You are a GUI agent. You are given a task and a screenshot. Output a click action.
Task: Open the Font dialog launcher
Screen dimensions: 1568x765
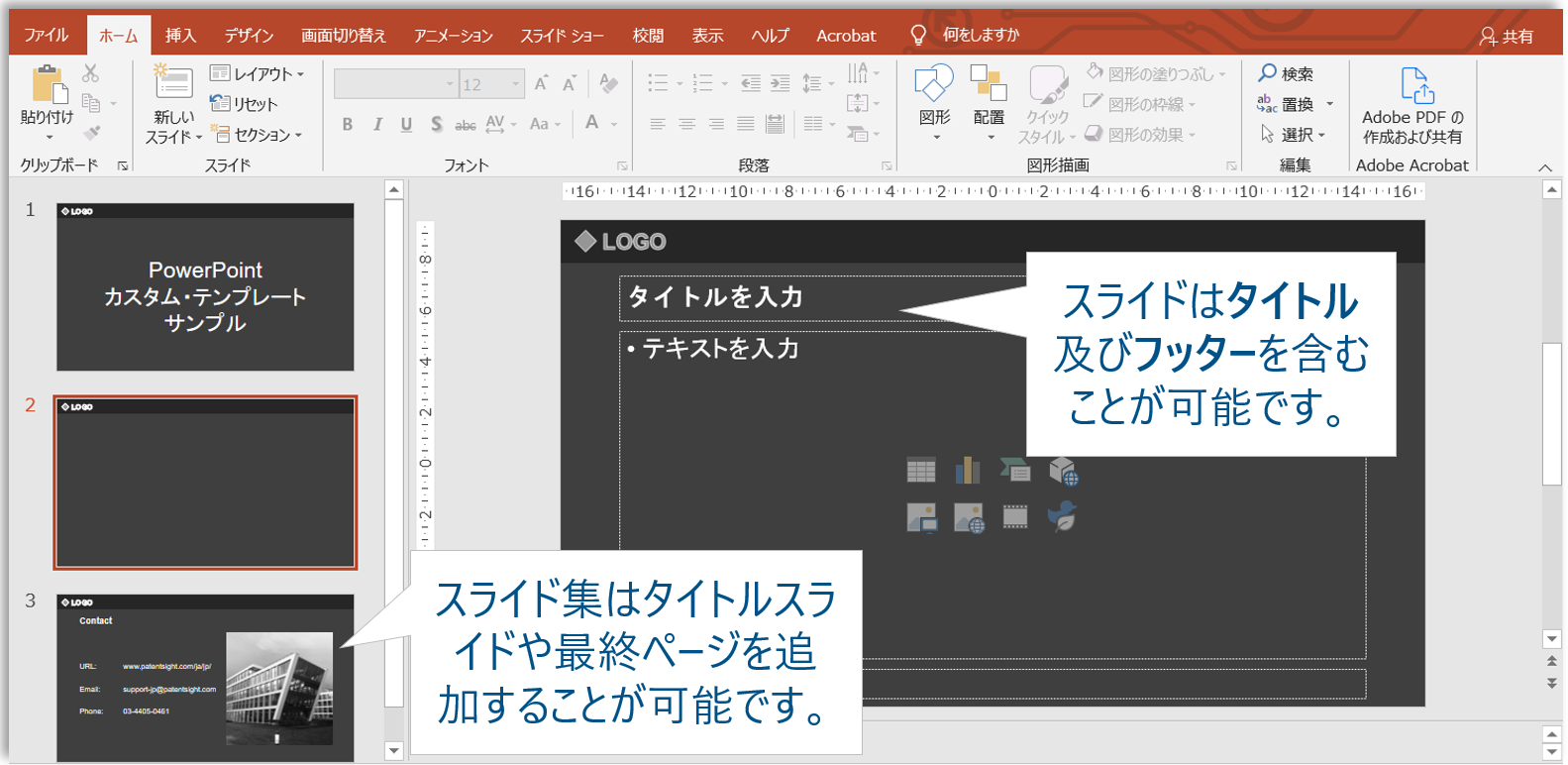click(622, 166)
